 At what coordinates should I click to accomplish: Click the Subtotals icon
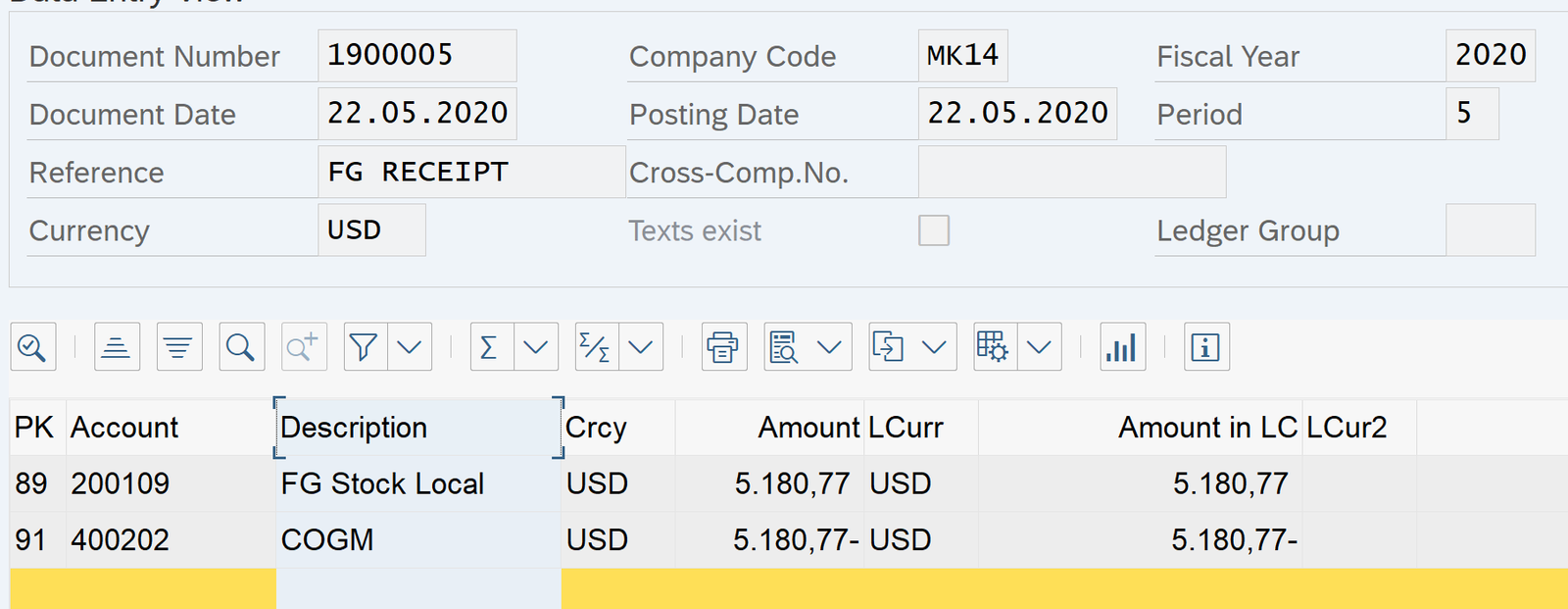596,347
